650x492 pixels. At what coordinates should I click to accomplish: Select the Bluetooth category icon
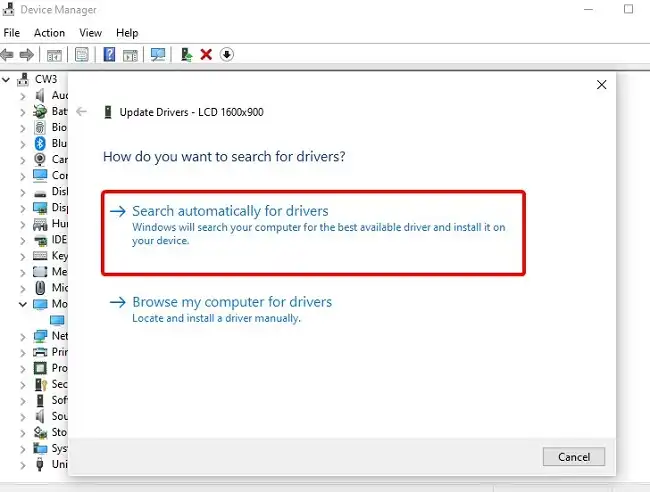40,143
